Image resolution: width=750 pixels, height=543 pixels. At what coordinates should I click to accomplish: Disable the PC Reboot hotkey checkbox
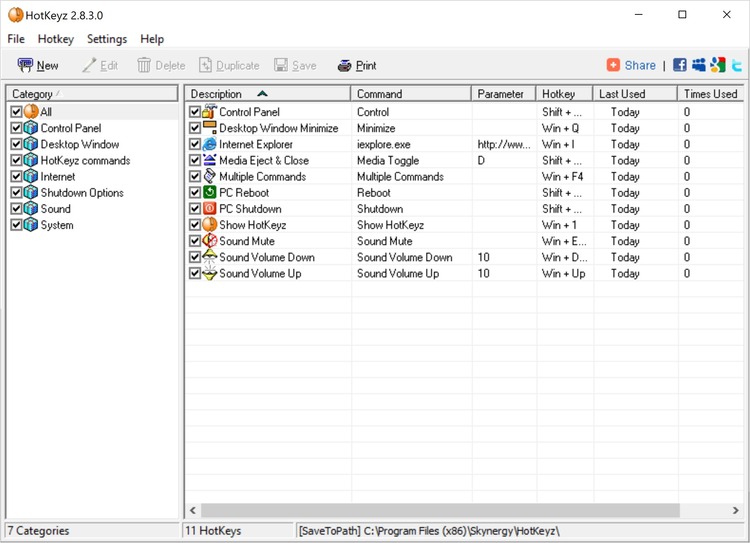tap(195, 193)
